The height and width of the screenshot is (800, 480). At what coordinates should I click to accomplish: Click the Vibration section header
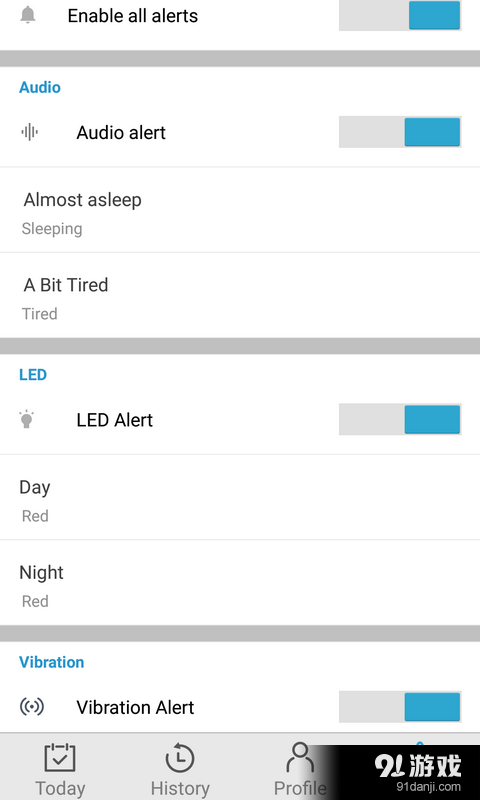point(52,662)
